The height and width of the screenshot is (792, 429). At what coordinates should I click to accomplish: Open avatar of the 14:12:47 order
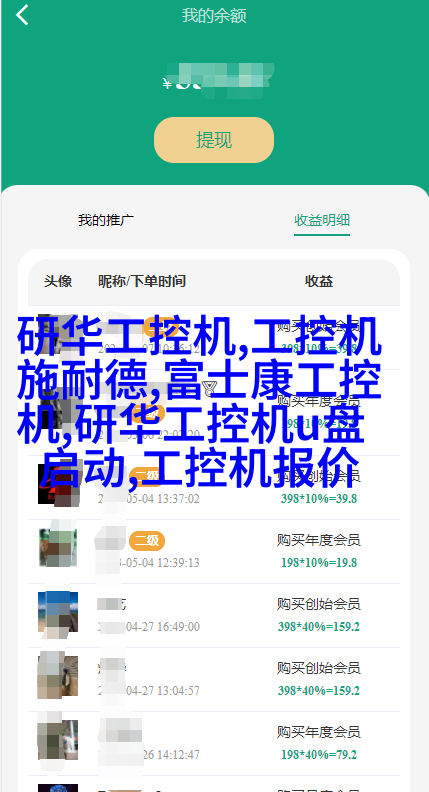[58, 740]
